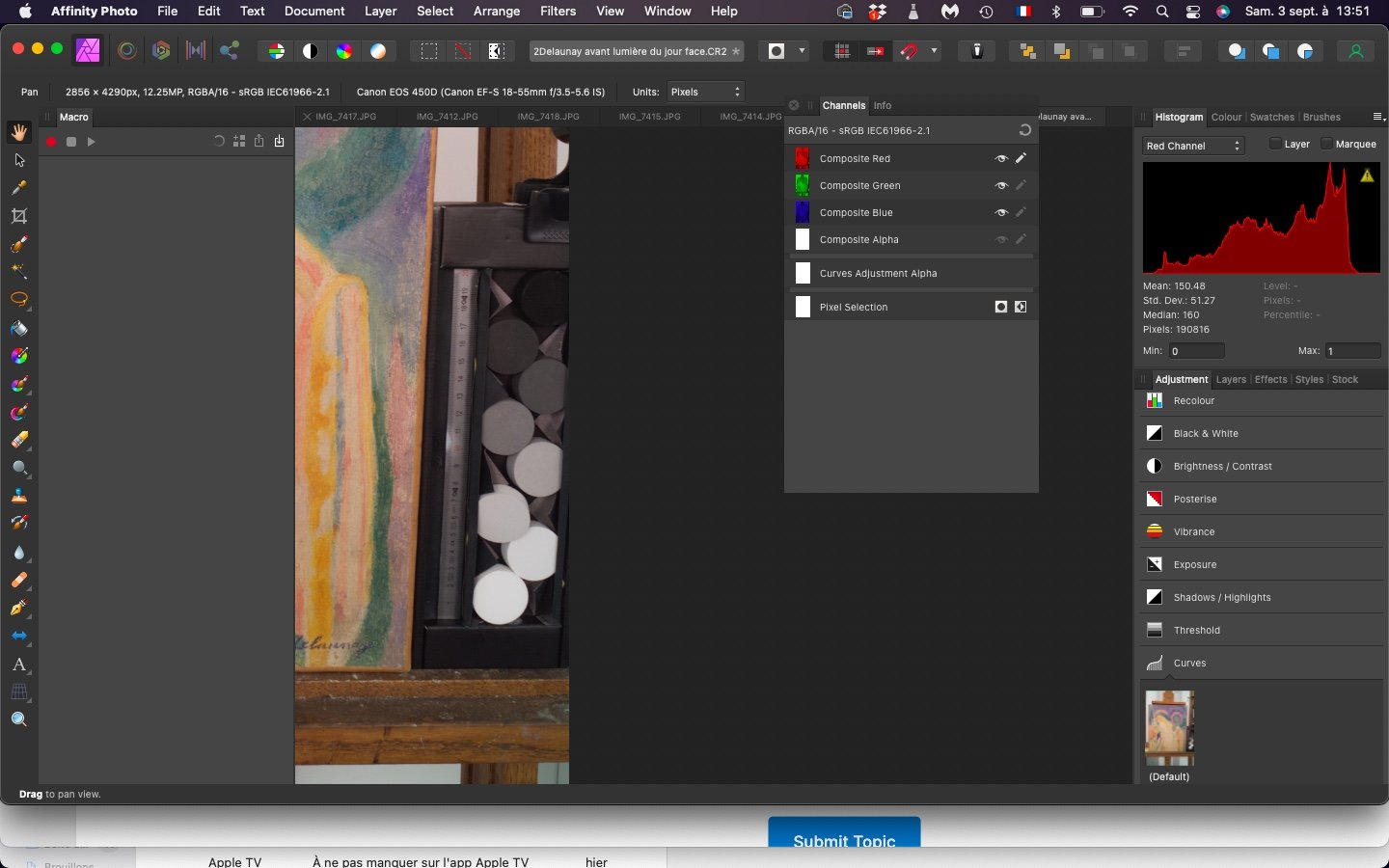Select the Pen tool

(x=19, y=609)
